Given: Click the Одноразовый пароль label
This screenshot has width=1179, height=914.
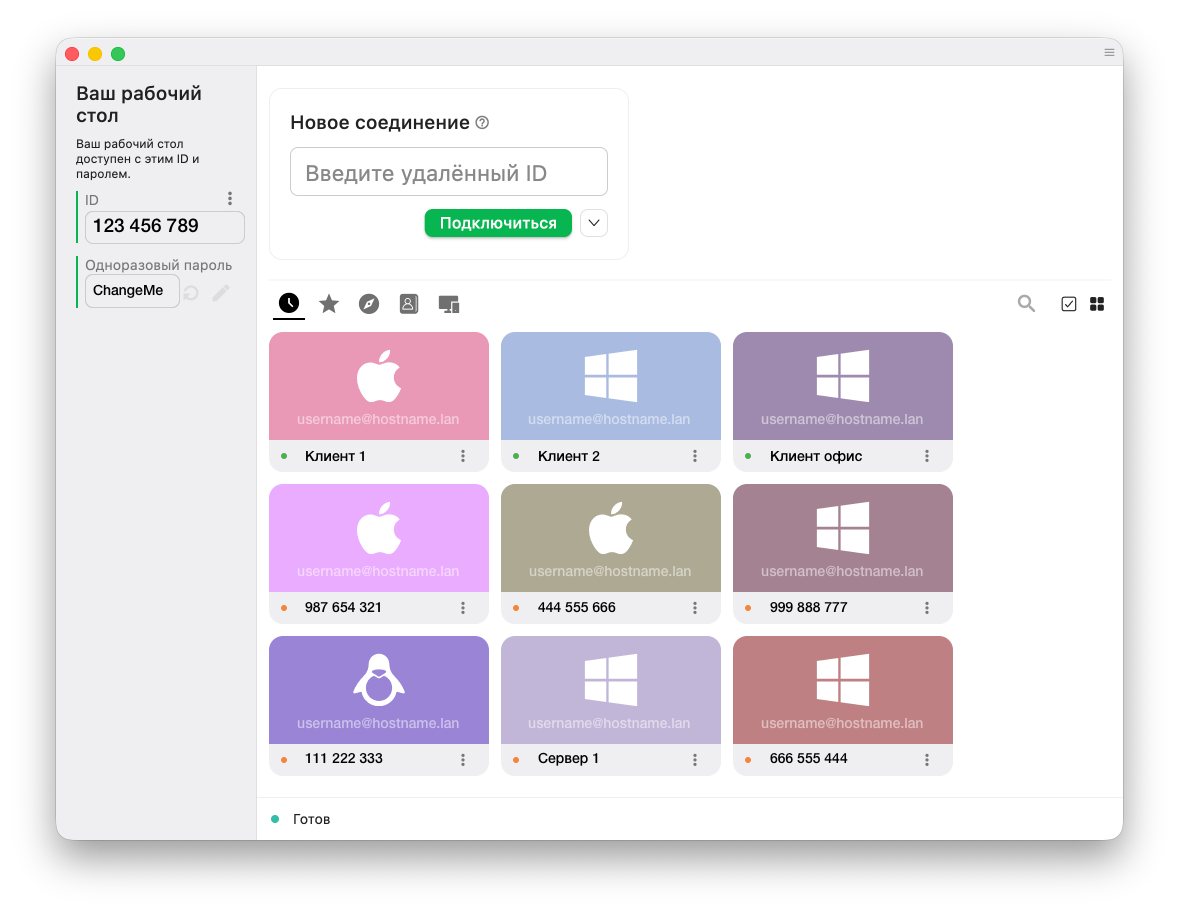Looking at the screenshot, I should [x=158, y=265].
